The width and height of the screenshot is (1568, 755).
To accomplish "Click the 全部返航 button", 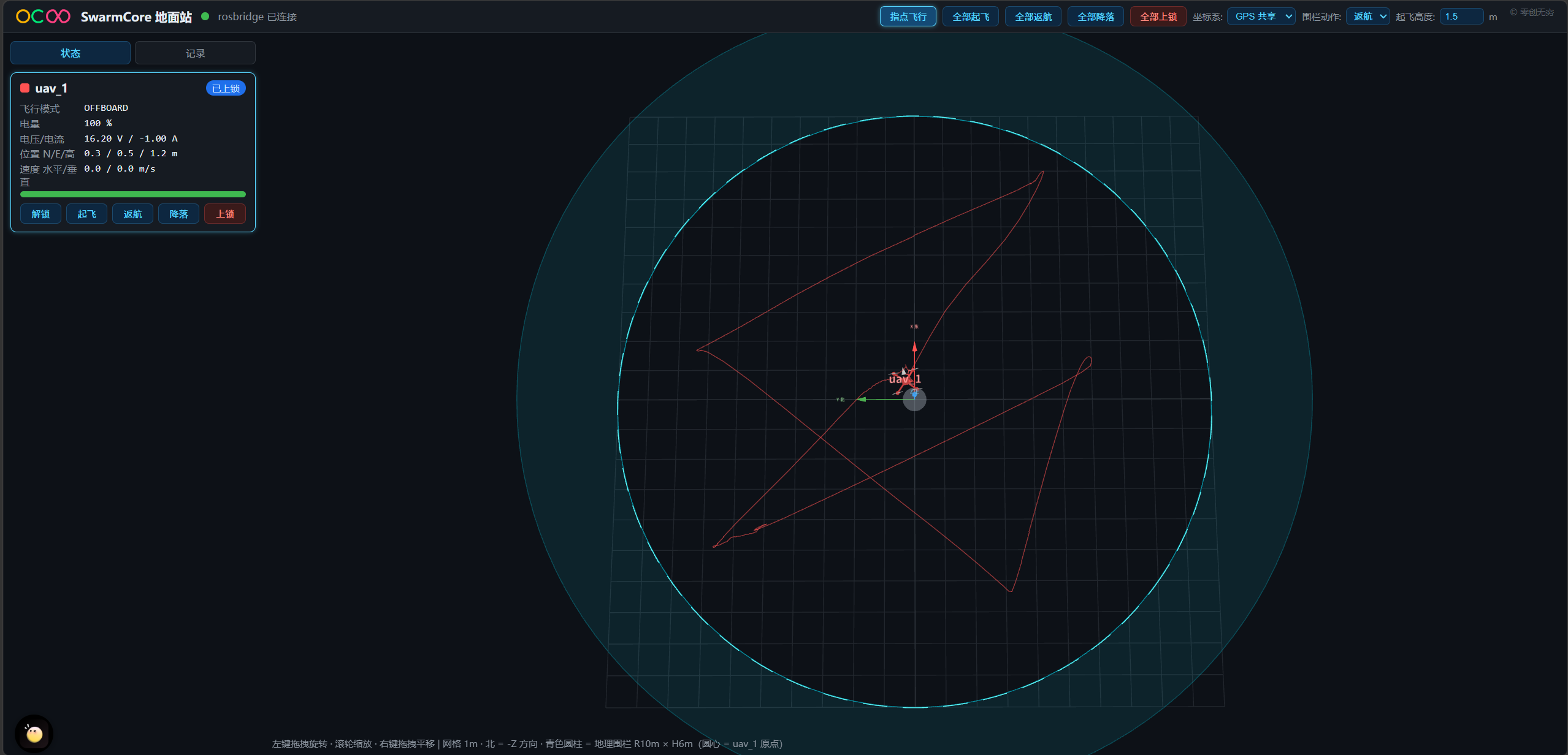I will 1033,17.
